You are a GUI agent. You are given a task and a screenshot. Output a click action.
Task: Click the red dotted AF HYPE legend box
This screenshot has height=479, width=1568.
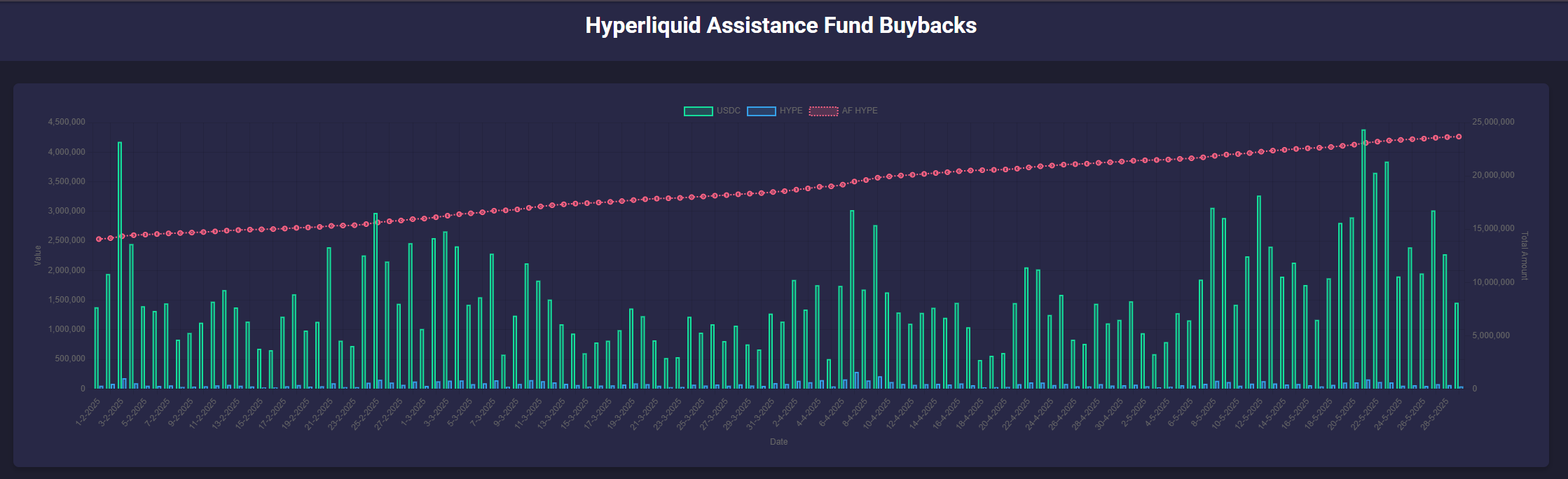coord(824,111)
